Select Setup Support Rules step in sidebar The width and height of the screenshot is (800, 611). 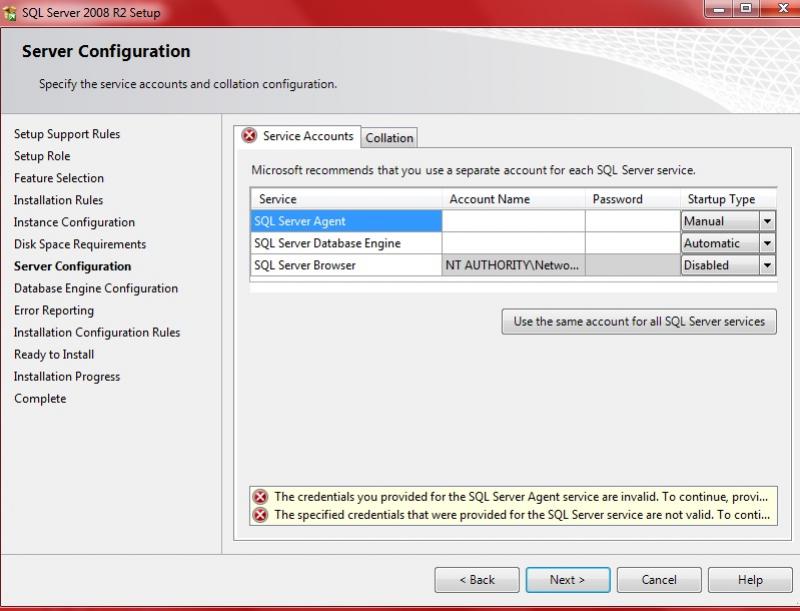click(67, 134)
